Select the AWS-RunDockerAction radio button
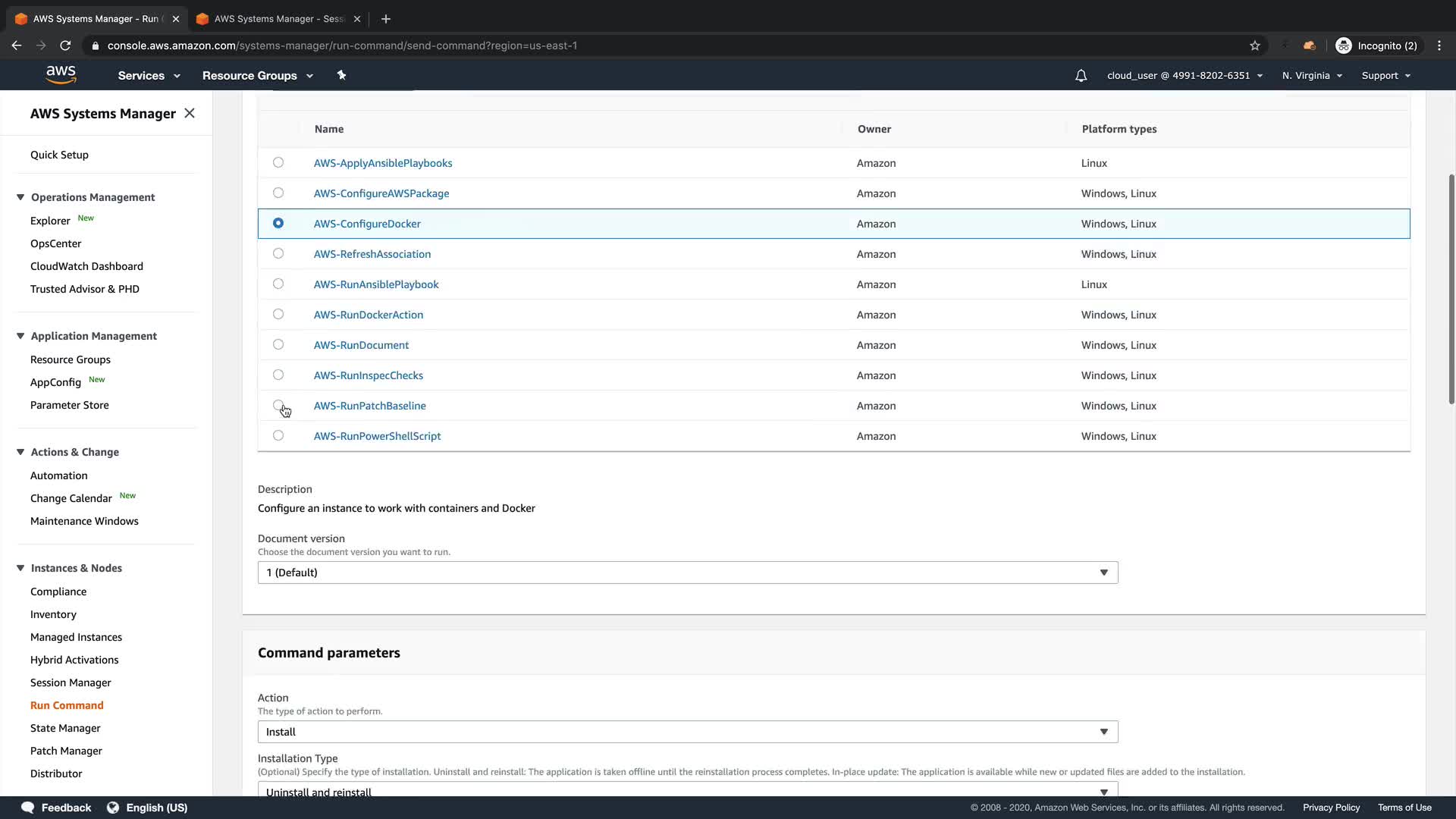The height and width of the screenshot is (819, 1456). [278, 314]
